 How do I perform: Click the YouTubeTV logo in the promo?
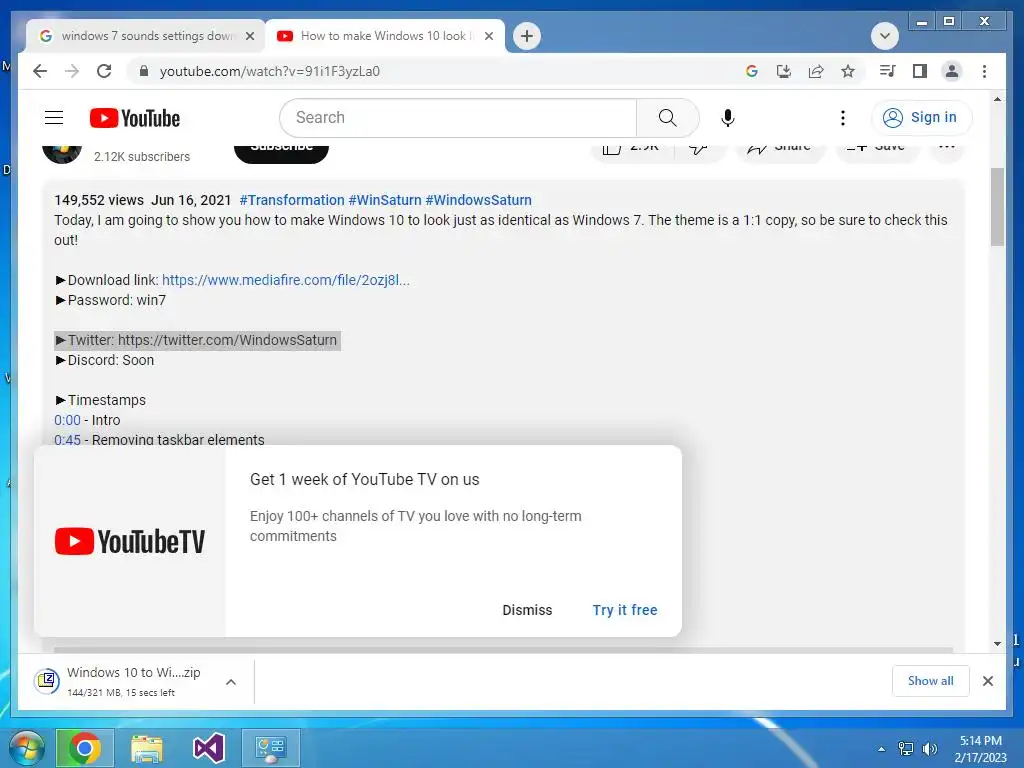click(130, 541)
